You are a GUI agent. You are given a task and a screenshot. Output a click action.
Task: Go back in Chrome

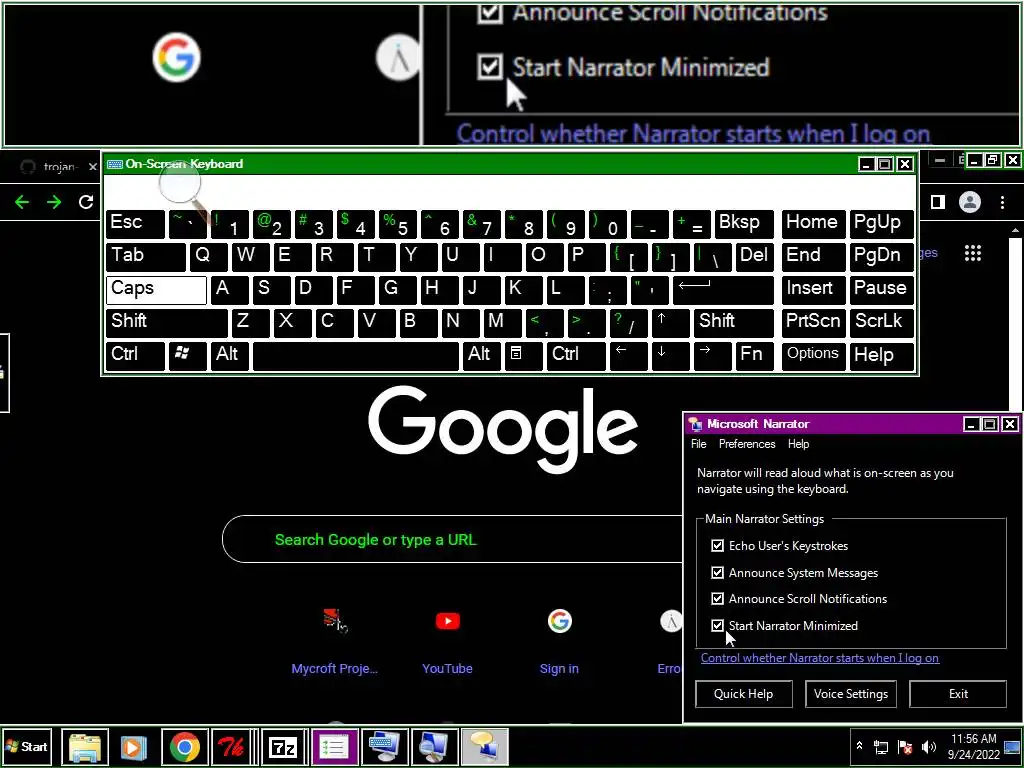click(x=22, y=202)
